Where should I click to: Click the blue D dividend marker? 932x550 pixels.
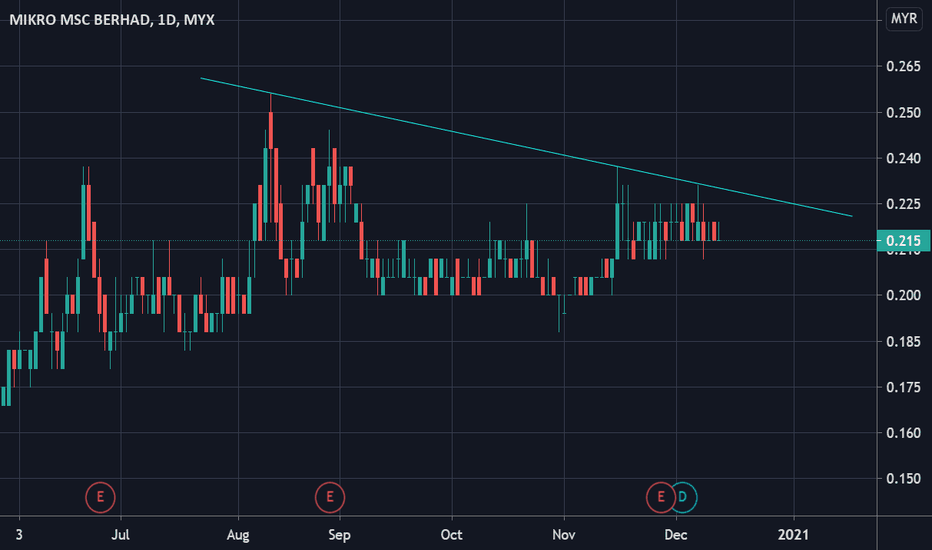point(683,497)
